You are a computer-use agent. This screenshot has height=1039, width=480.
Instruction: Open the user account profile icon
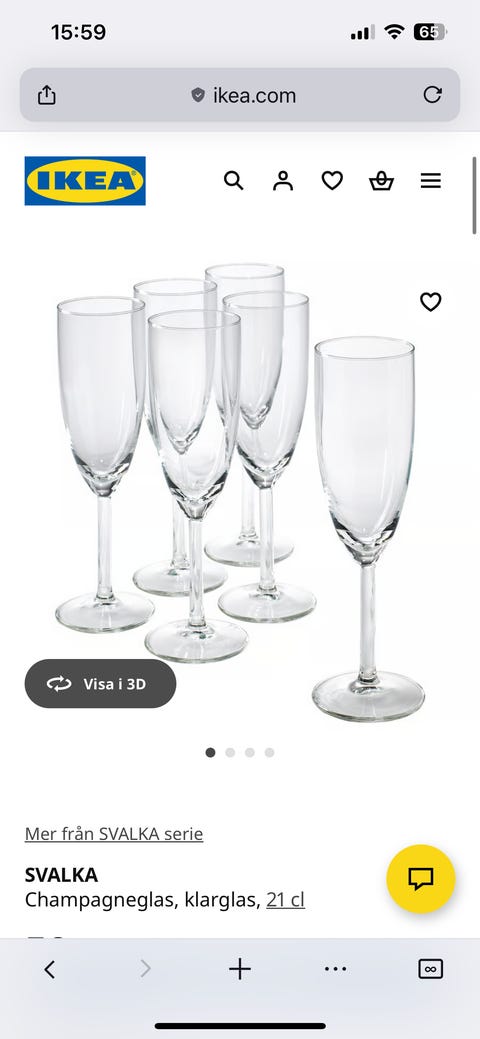click(283, 180)
